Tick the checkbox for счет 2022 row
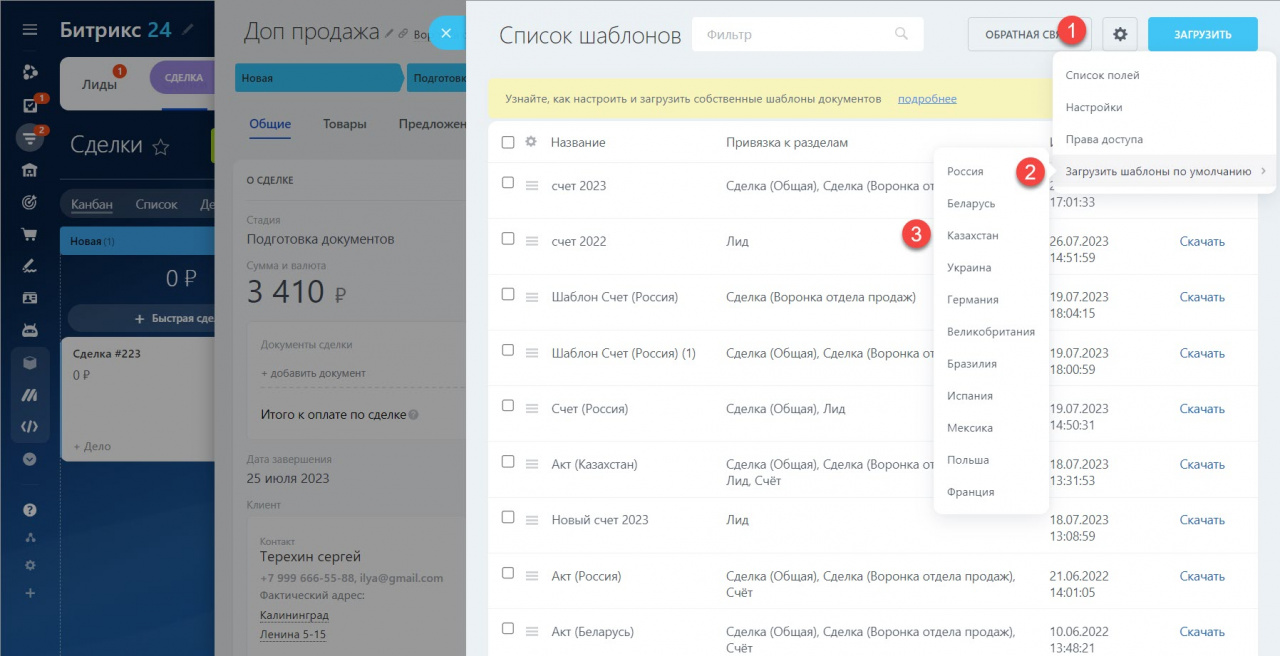This screenshot has height=656, width=1280. (x=508, y=239)
